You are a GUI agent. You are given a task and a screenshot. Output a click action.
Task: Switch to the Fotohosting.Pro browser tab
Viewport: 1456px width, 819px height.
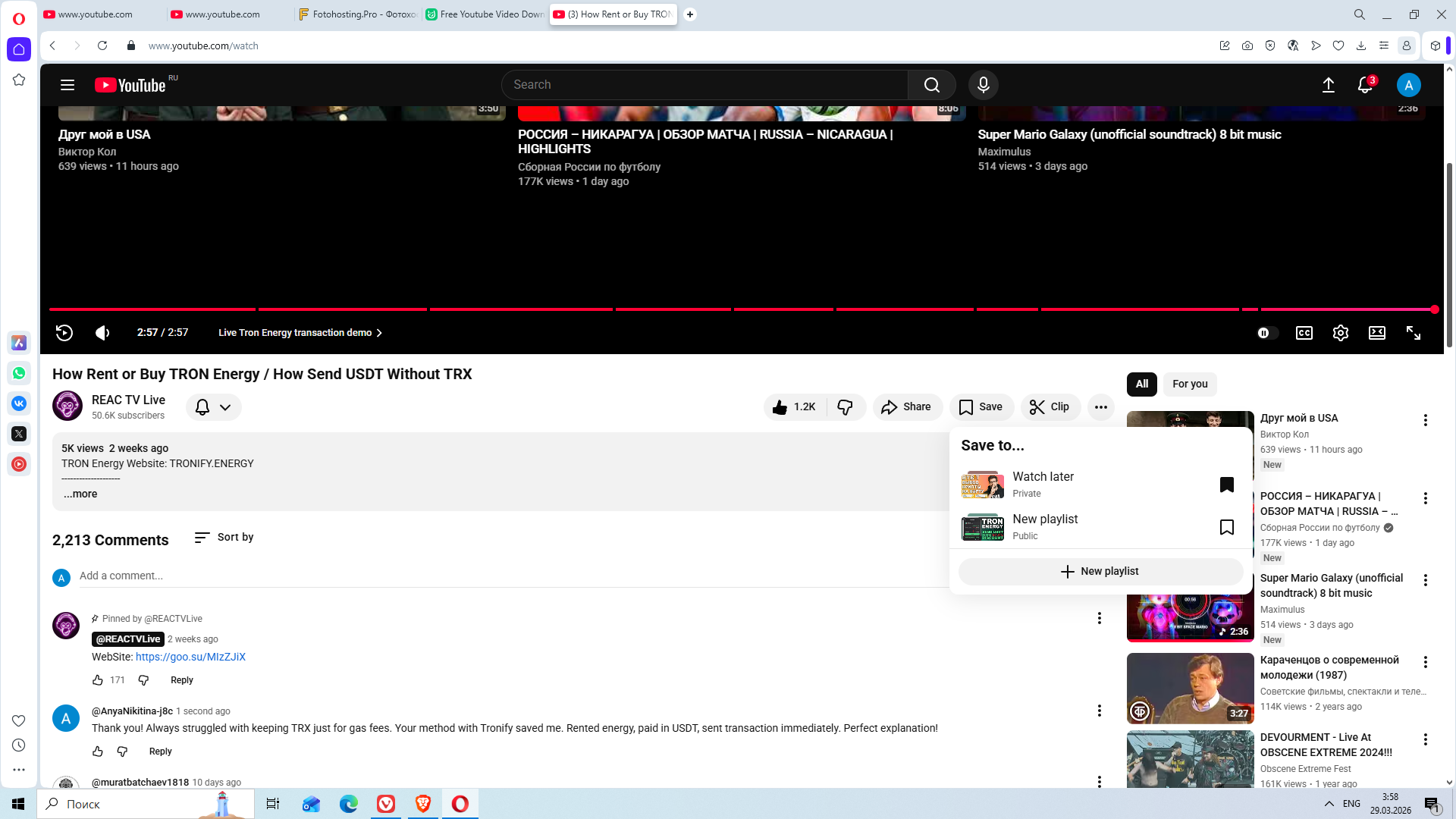(357, 14)
